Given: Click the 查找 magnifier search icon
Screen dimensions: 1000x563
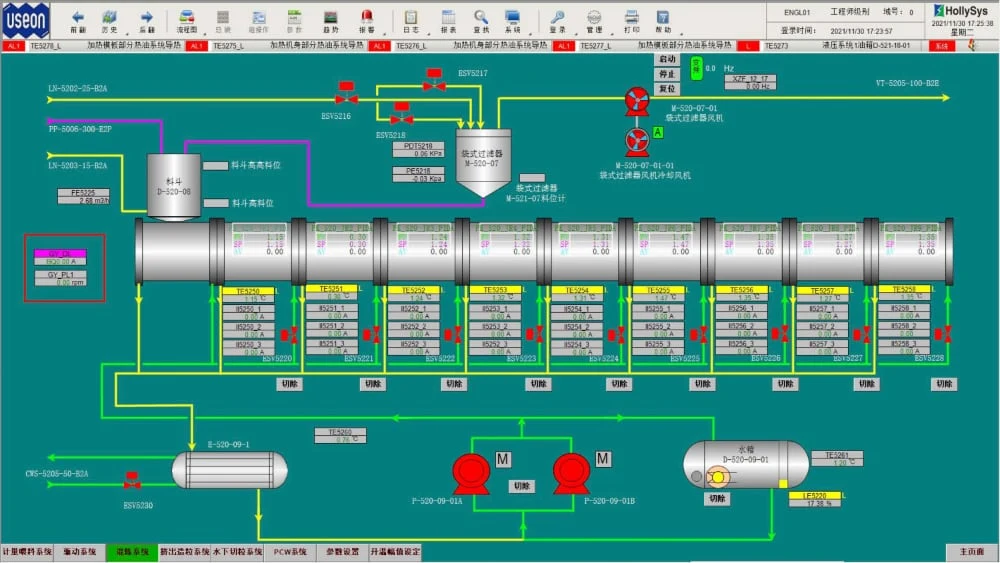Looking at the screenshot, I should click(481, 17).
